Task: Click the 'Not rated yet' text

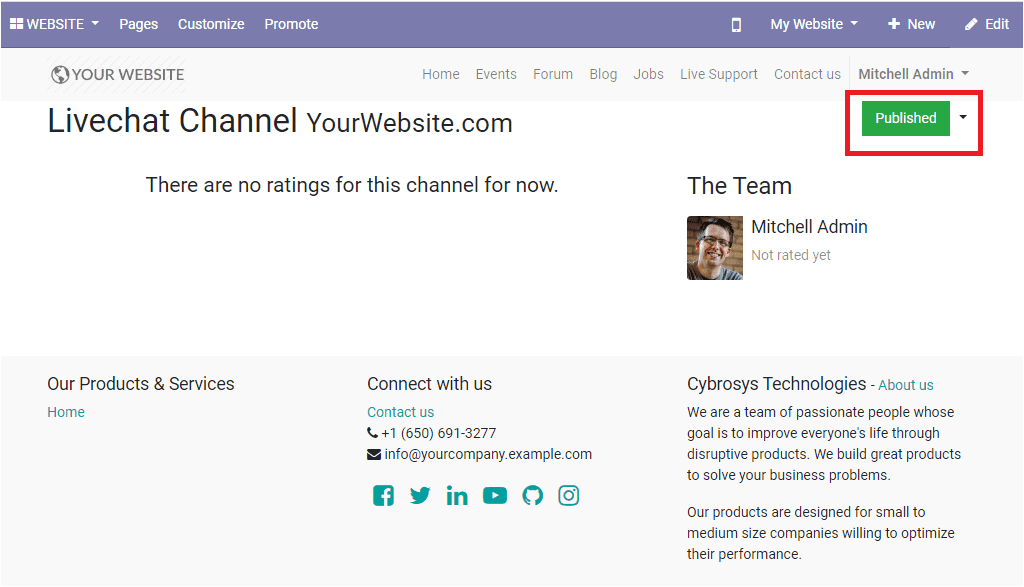Action: [791, 255]
